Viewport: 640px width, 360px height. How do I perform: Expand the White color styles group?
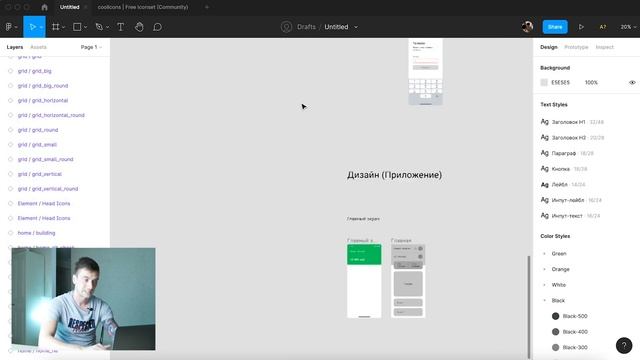[544, 285]
